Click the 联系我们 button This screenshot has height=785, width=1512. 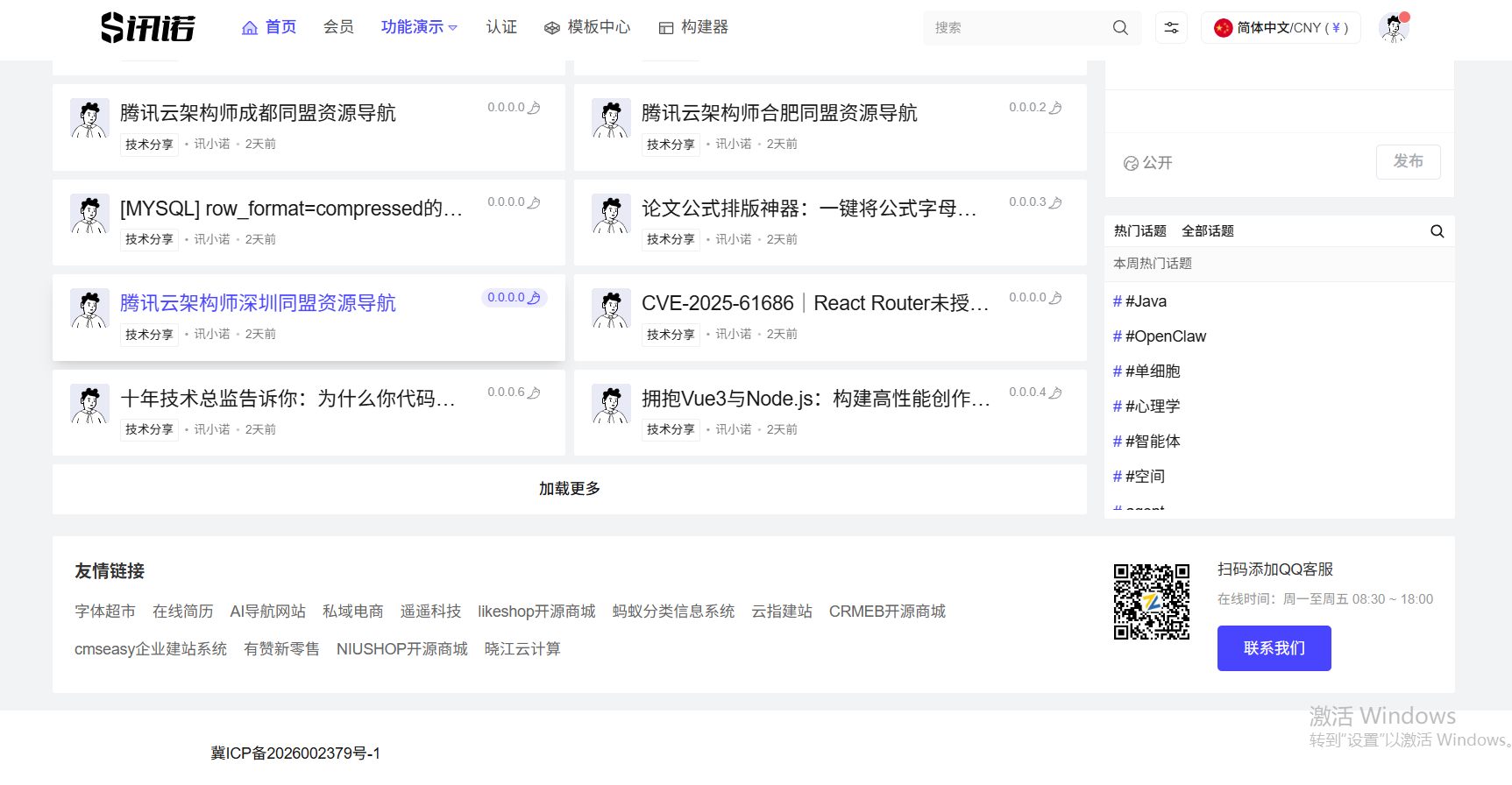pos(1274,648)
